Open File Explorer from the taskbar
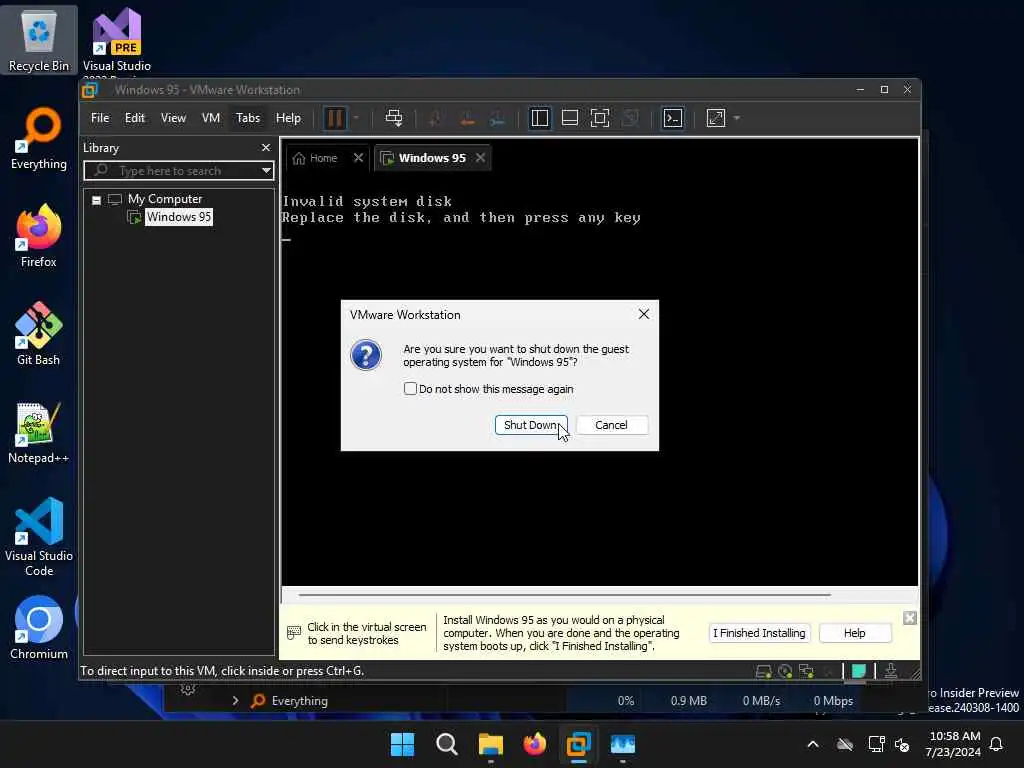Image resolution: width=1024 pixels, height=768 pixels. click(490, 744)
